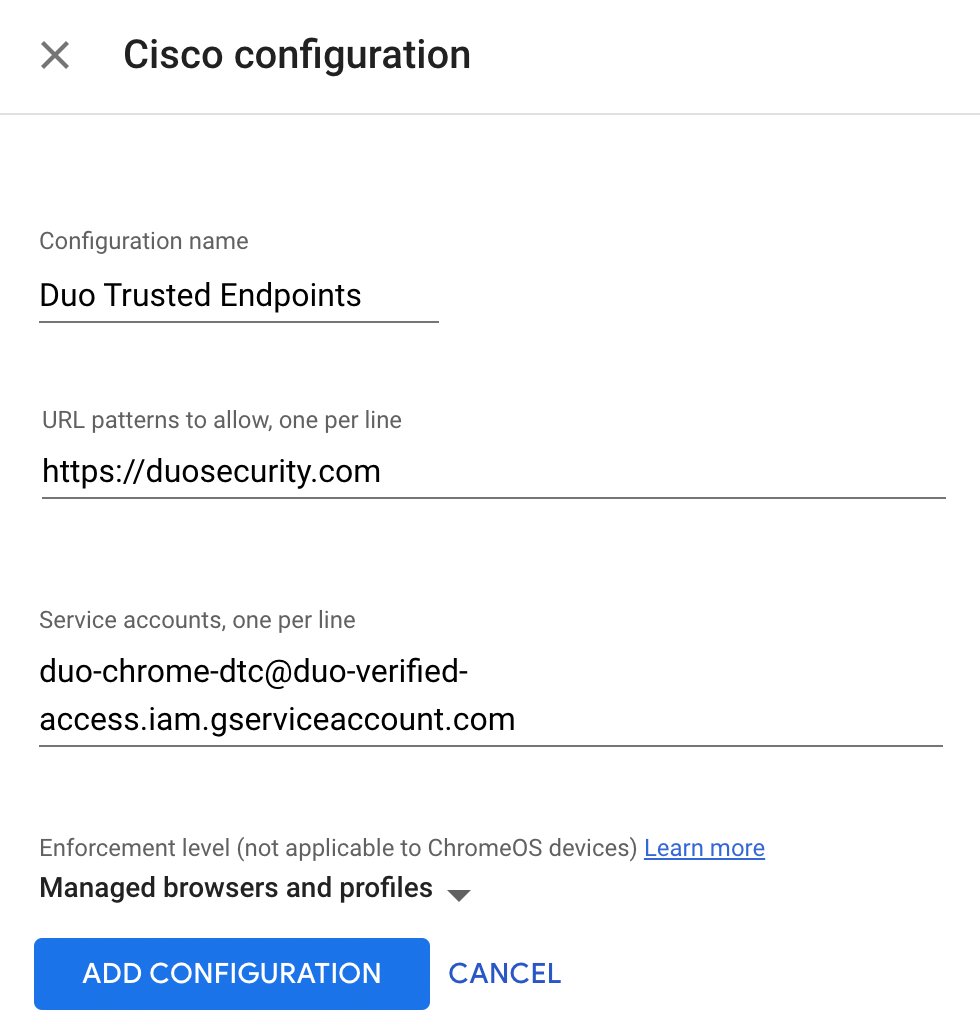Open Managed browsers and profiles dropdown

236,888
